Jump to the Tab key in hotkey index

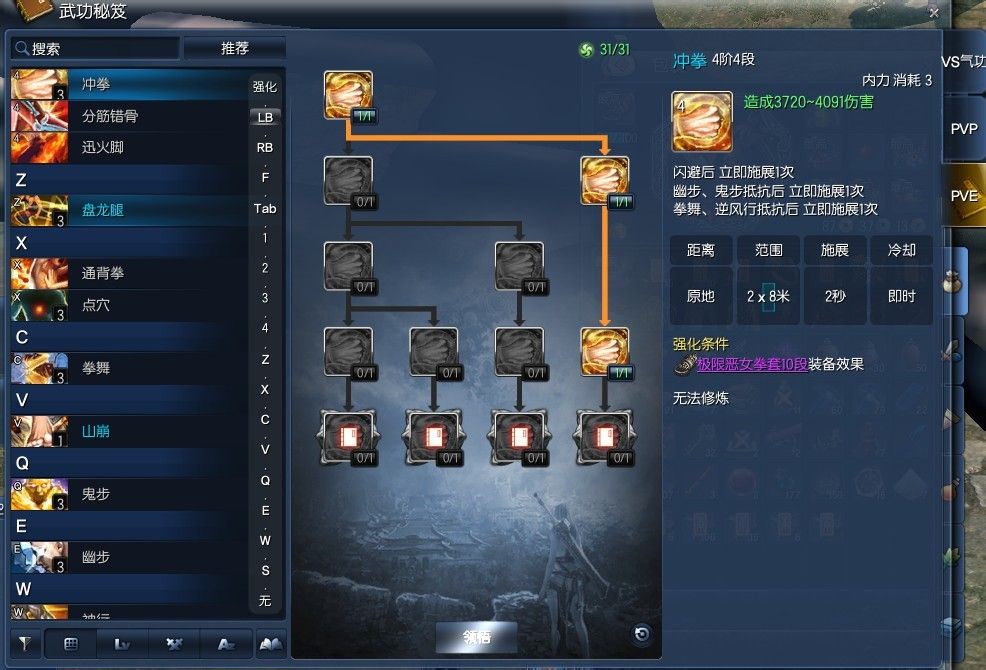[x=265, y=208]
